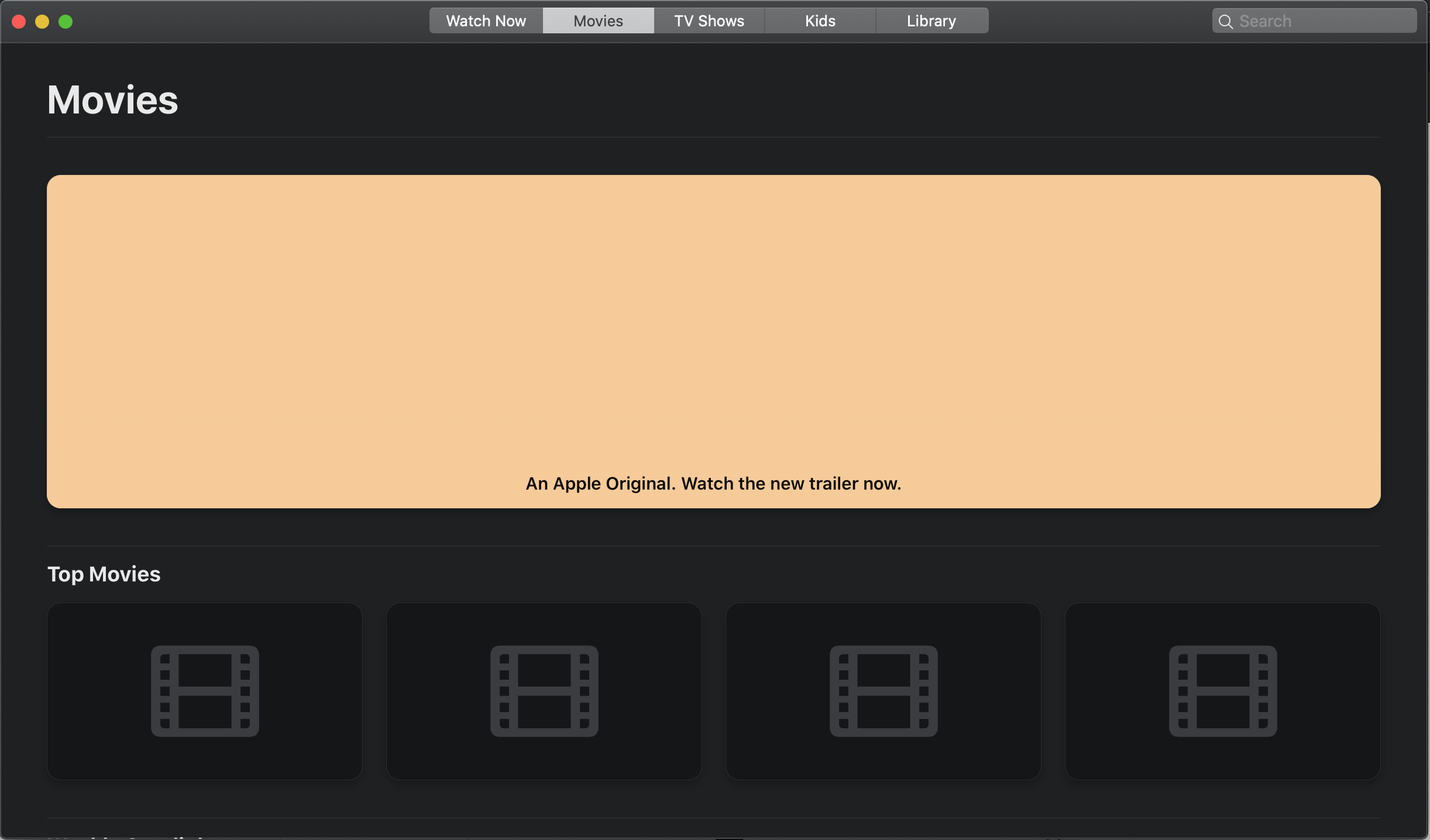Open the Kids tab
This screenshot has width=1430, height=840.
[820, 21]
